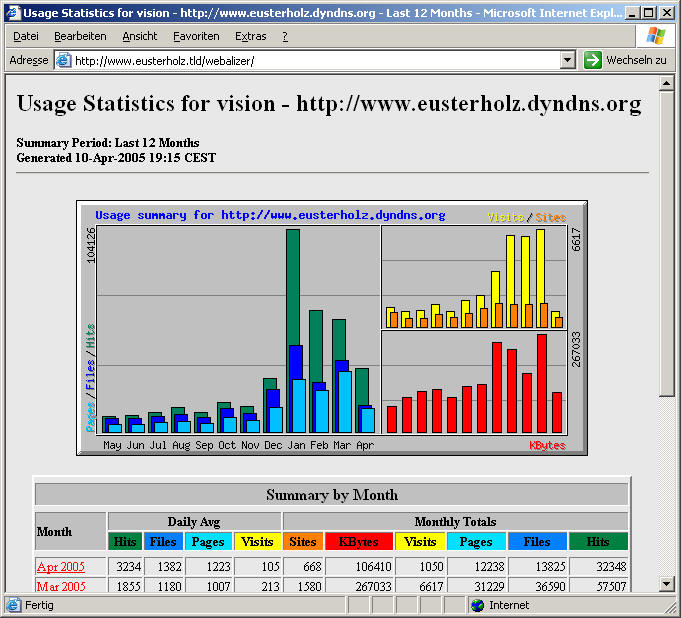Open the Mar 2005 monthly report link
681x618 pixels.
click(x=61, y=586)
